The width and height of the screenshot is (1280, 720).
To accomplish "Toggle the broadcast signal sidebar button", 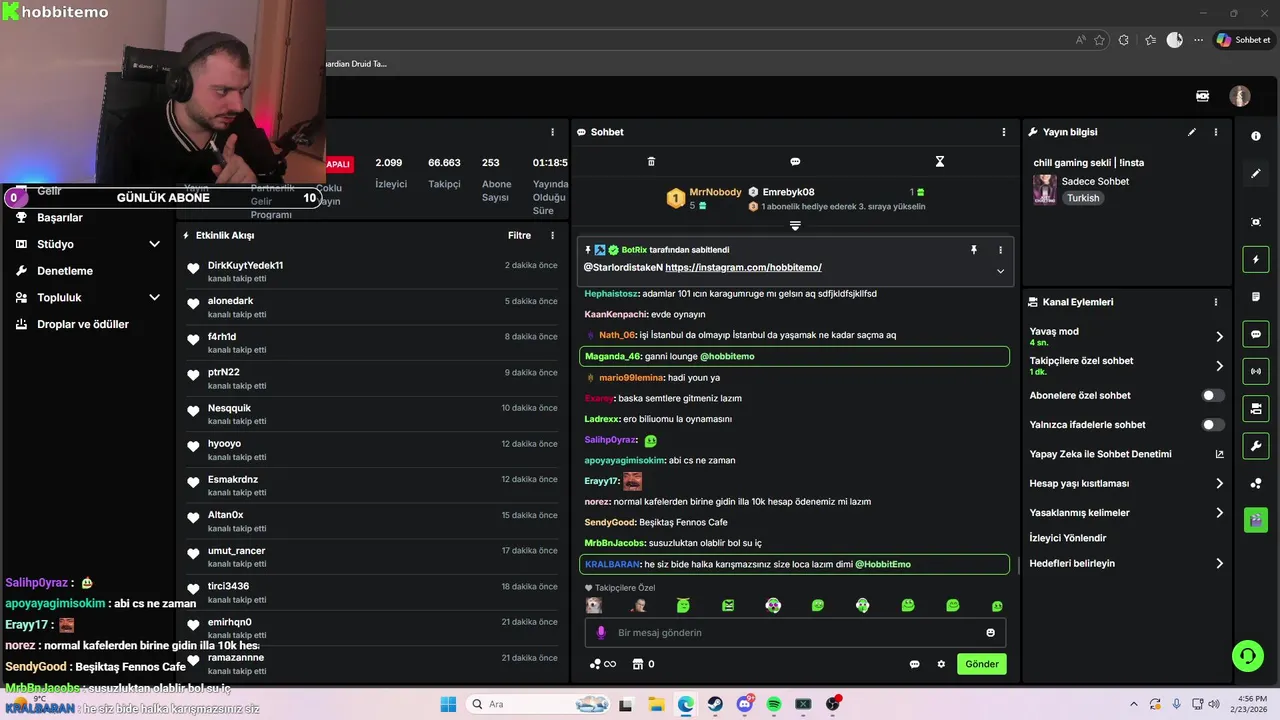I will 1256,371.
